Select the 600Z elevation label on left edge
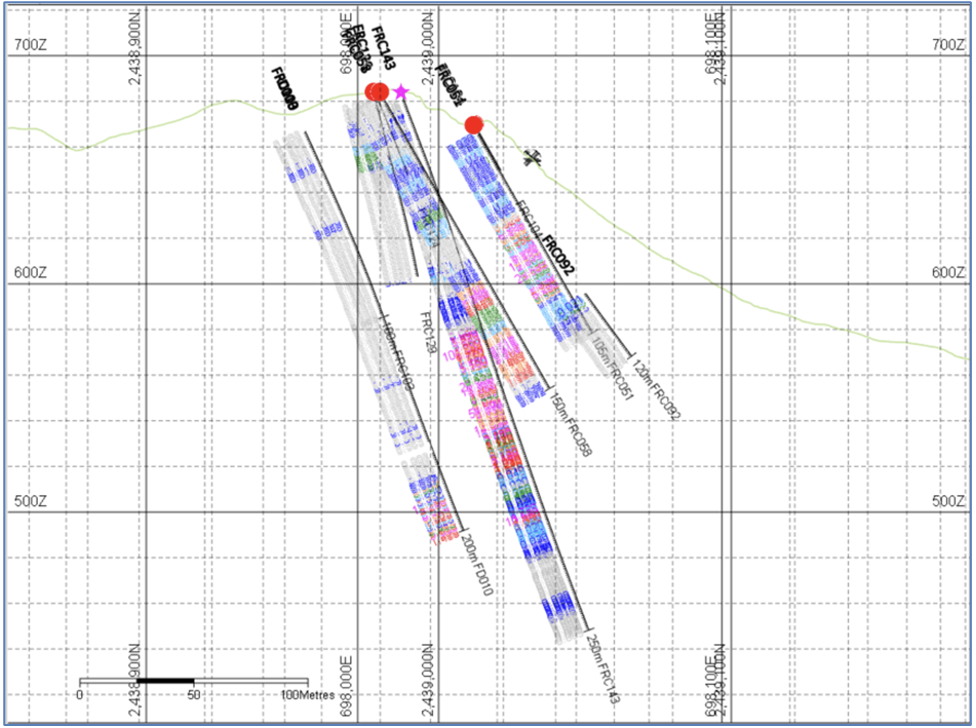The image size is (976, 728). (x=30, y=273)
